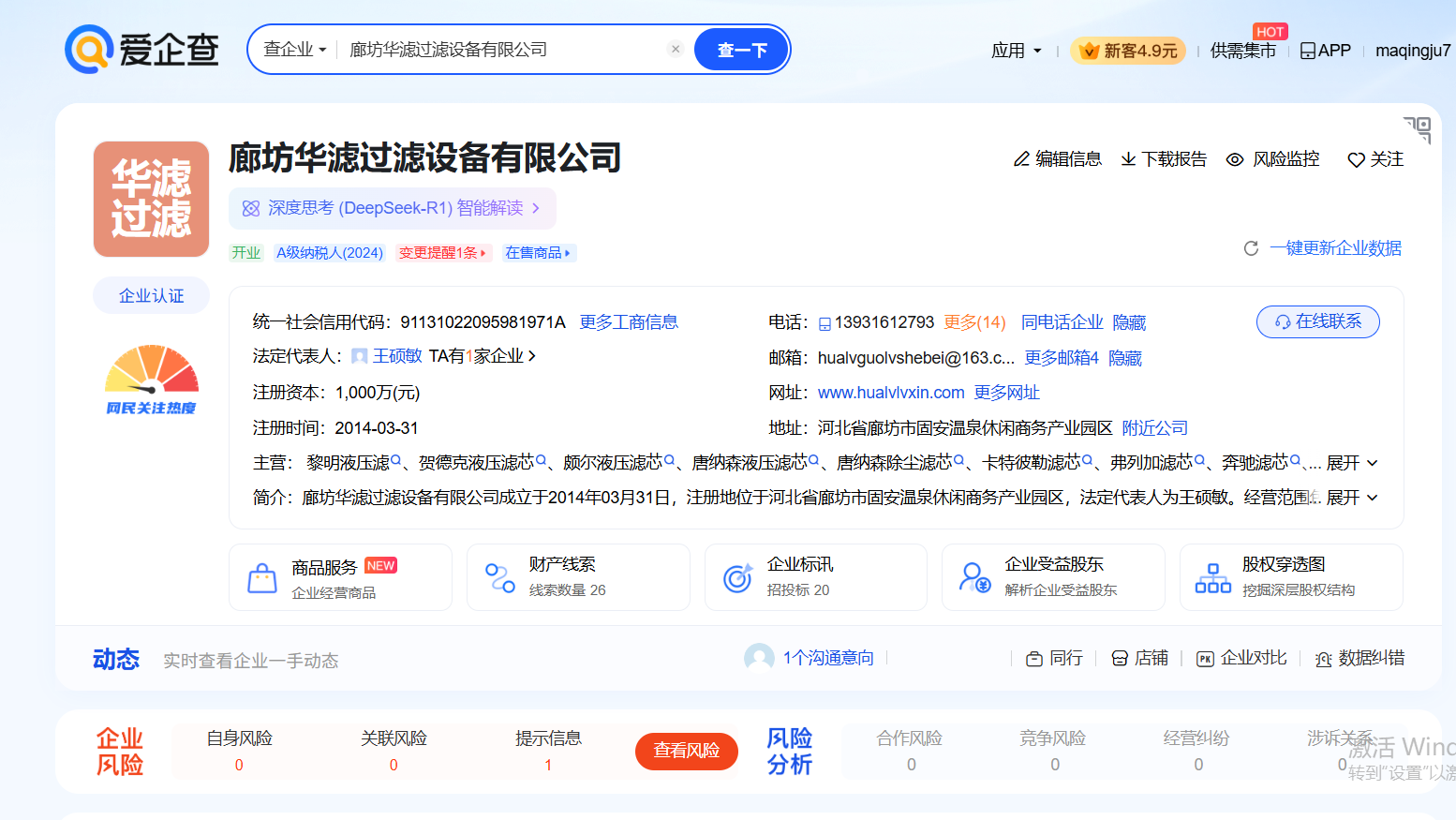This screenshot has height=820, width=1456.
Task: Click search icon after 黎明液压滤
Action: pyautogui.click(x=395, y=461)
